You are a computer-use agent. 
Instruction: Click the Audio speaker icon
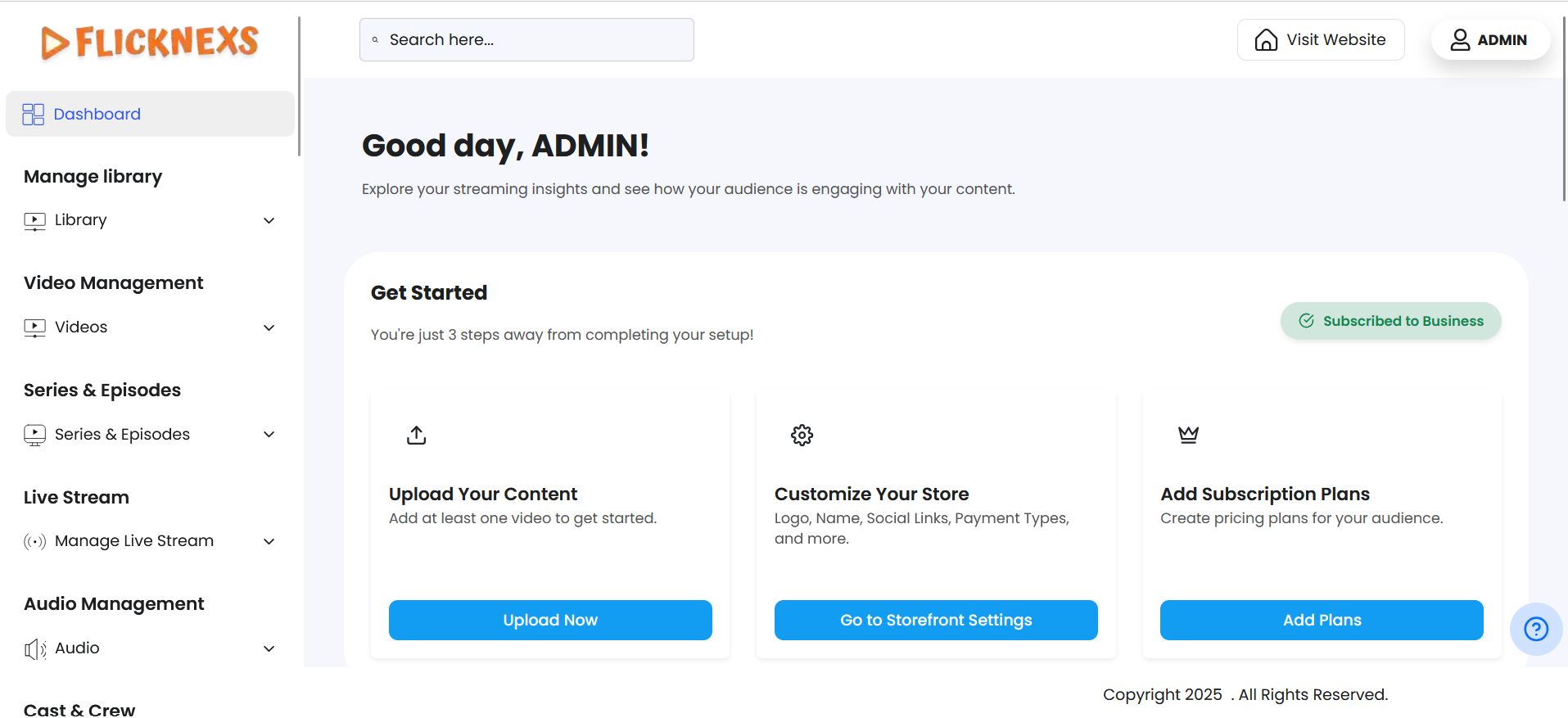pyautogui.click(x=34, y=649)
